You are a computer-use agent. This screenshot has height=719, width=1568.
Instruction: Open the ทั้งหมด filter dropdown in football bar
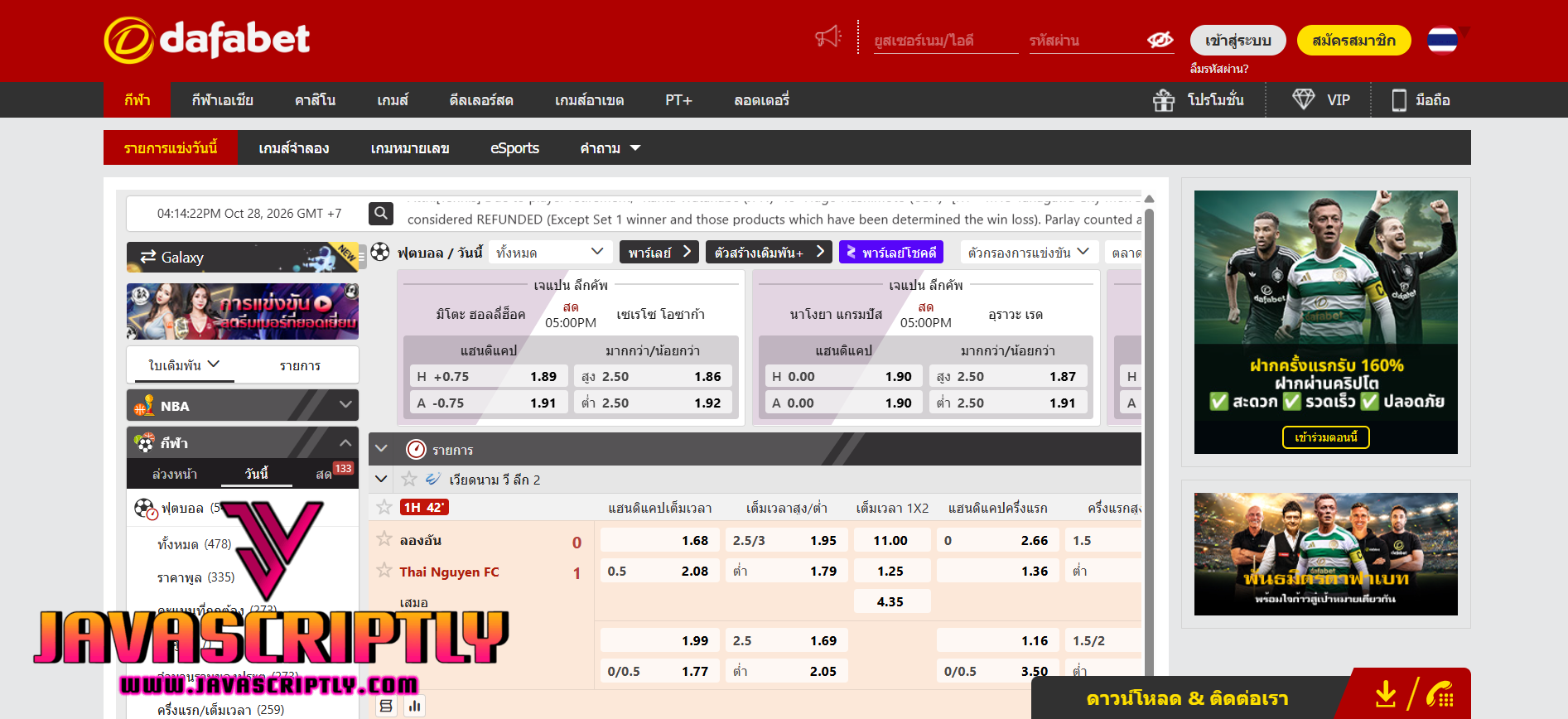[x=550, y=252]
